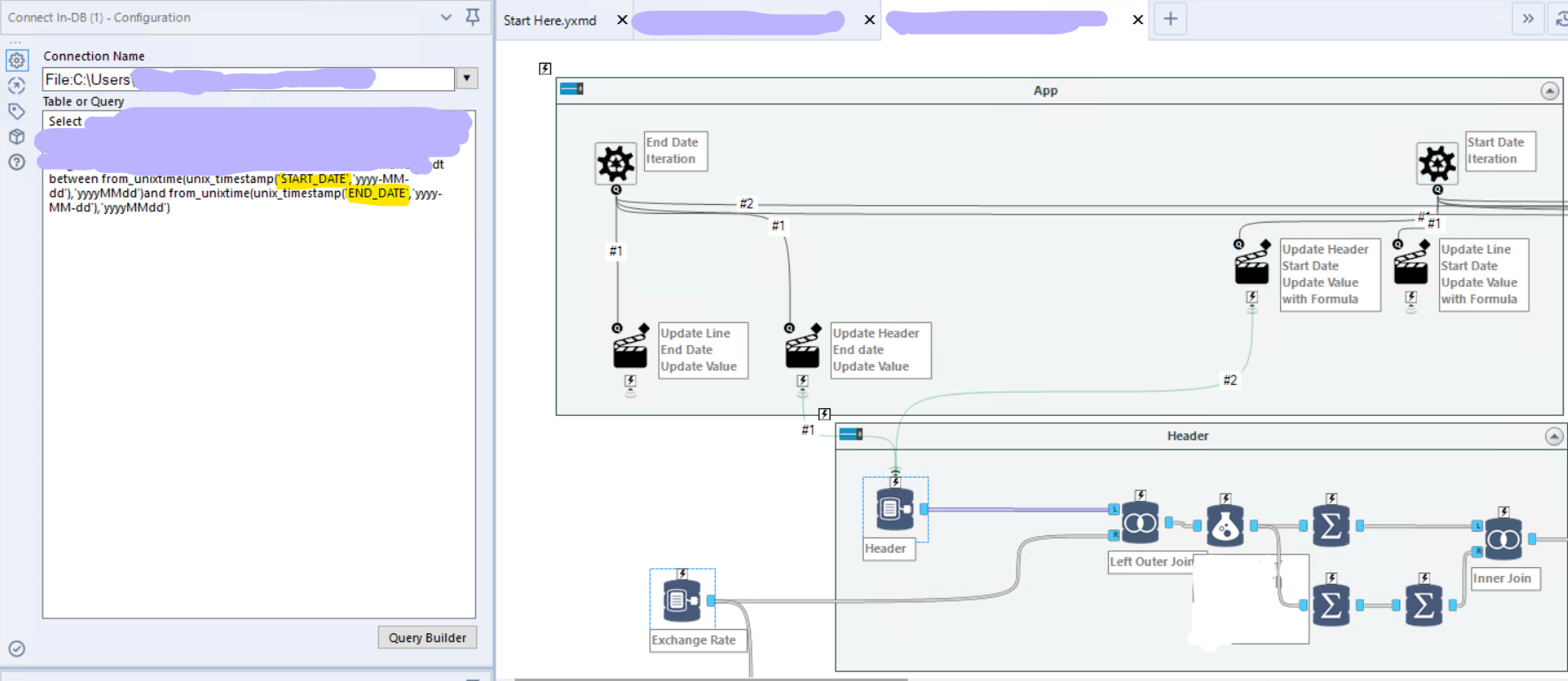The image size is (1568, 681).
Task: Collapse the Header tool container
Action: click(x=1554, y=436)
